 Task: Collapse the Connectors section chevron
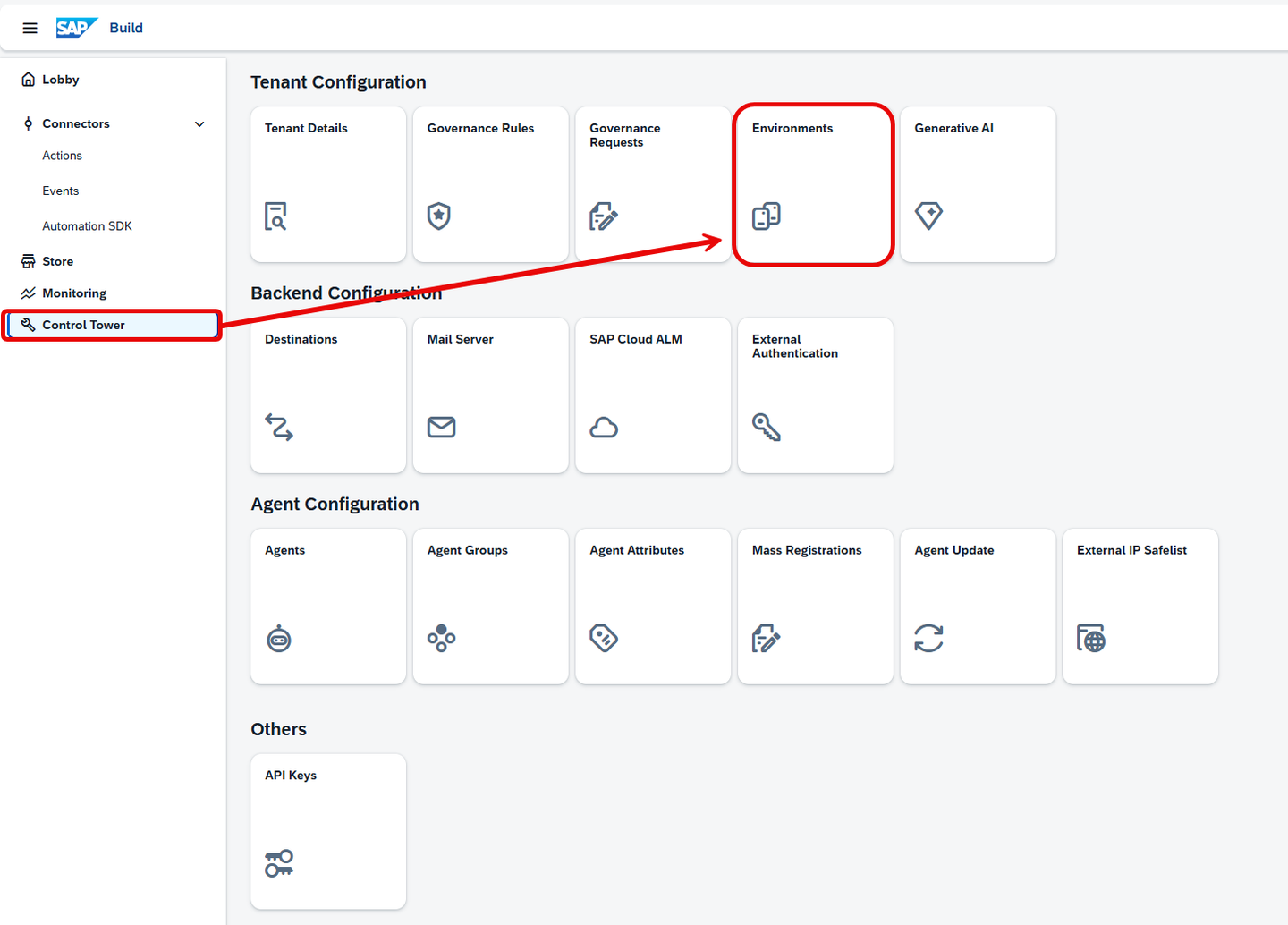tap(199, 124)
